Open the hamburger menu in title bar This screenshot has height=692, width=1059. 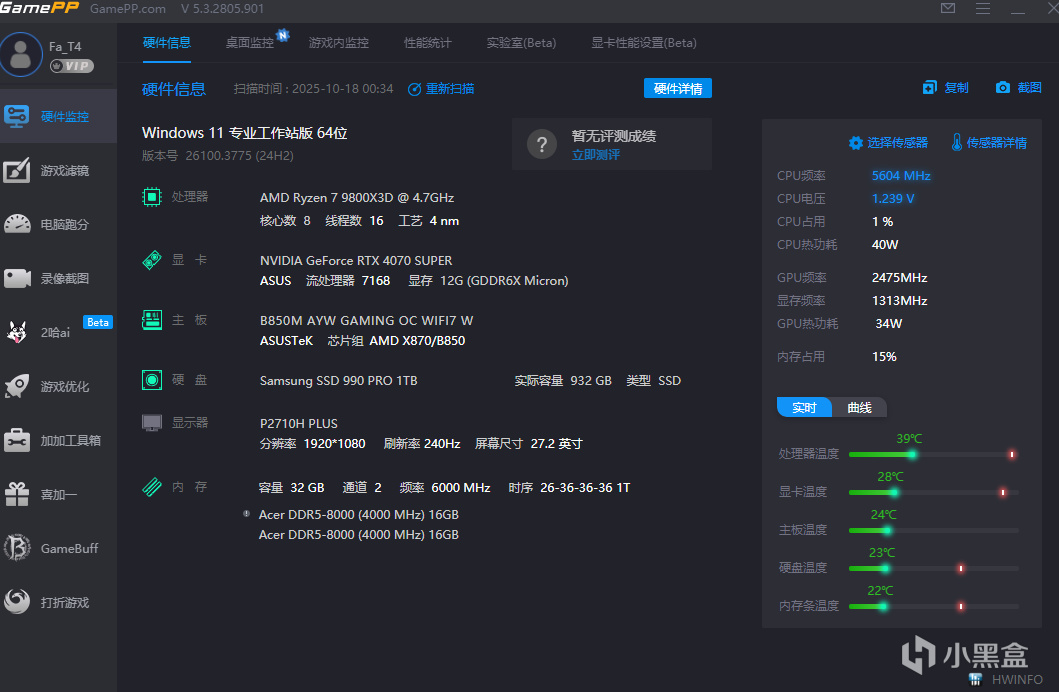pos(983,8)
